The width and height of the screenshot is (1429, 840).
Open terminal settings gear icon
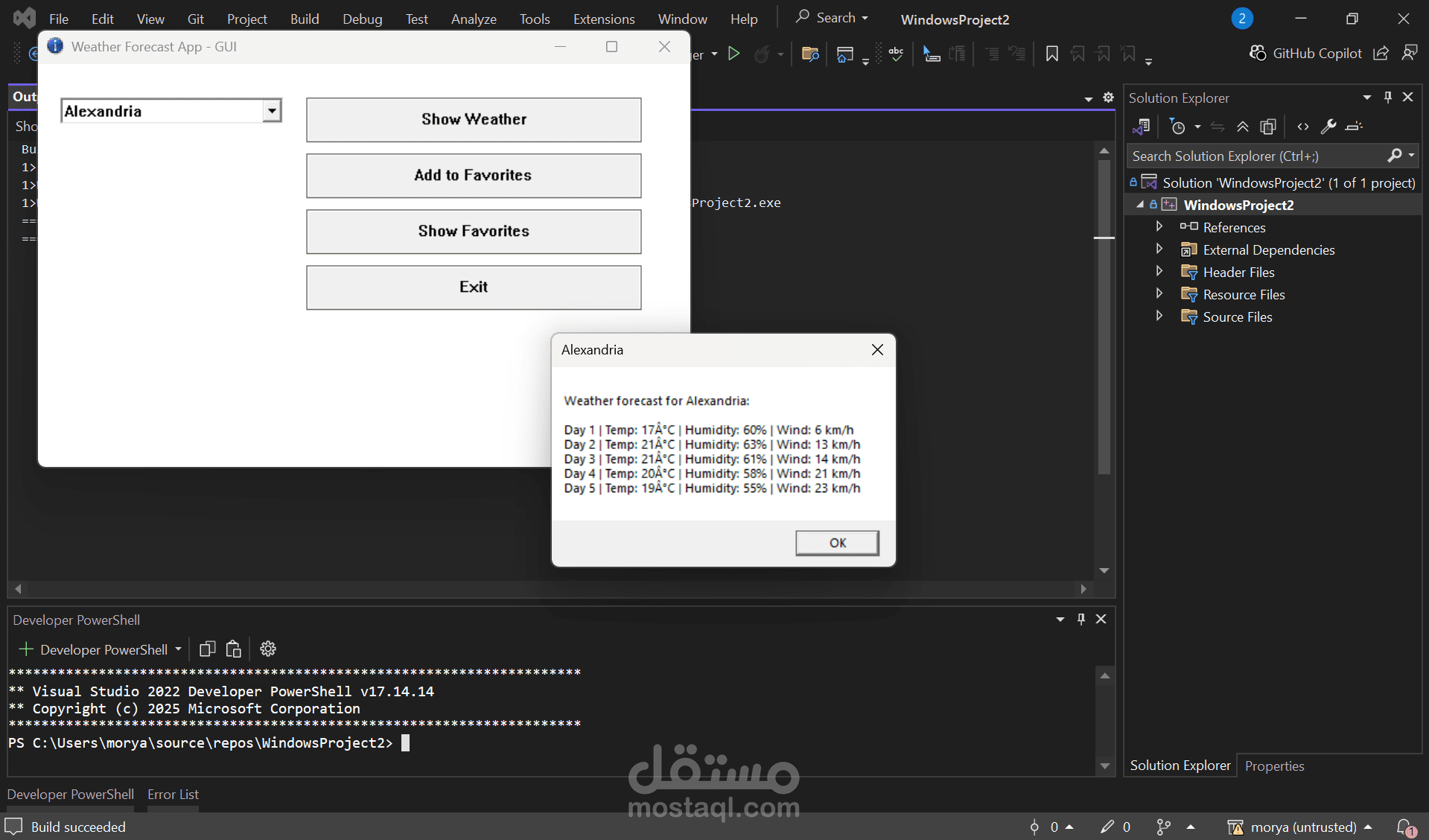(268, 649)
